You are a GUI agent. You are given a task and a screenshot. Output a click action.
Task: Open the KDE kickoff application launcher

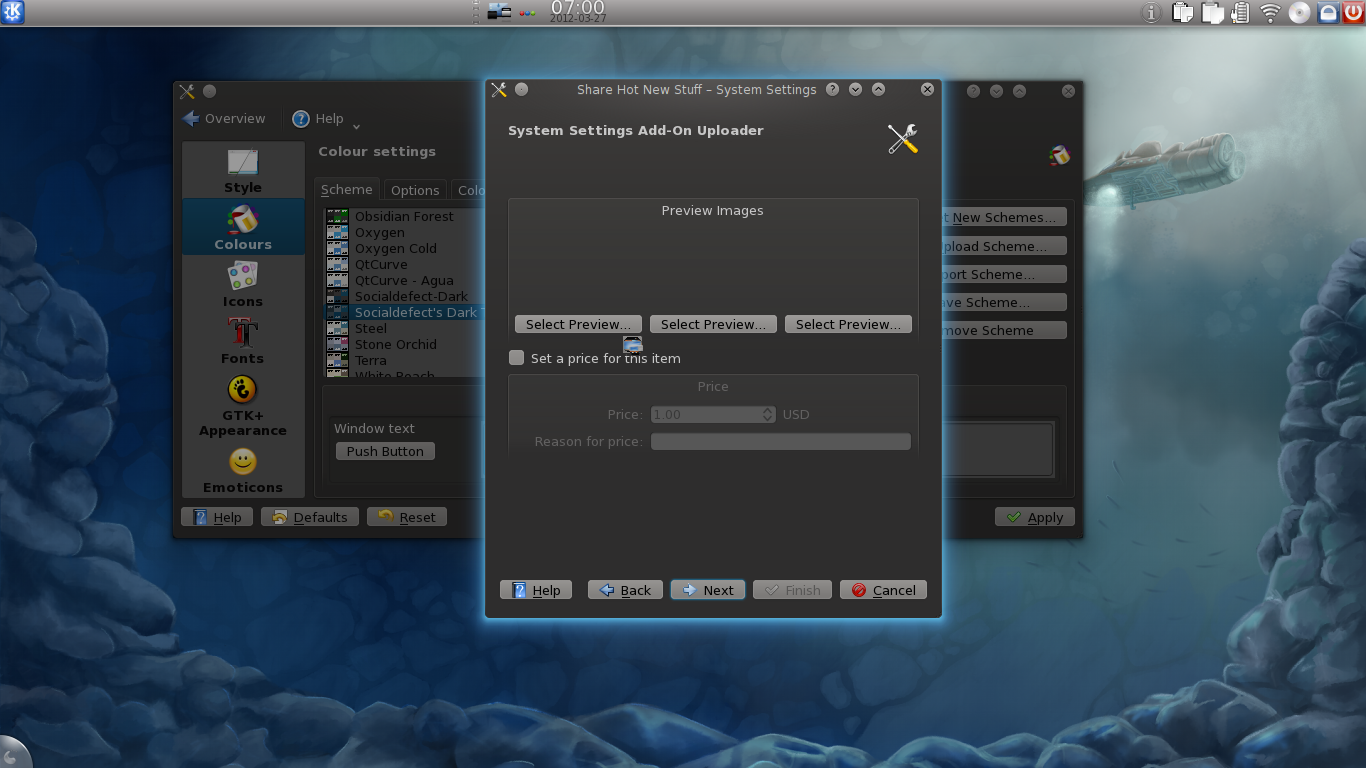pyautogui.click(x=12, y=12)
